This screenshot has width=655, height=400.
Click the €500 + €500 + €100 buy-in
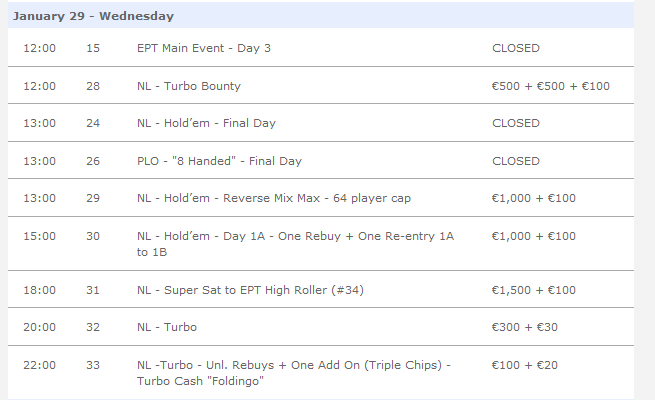coord(551,86)
